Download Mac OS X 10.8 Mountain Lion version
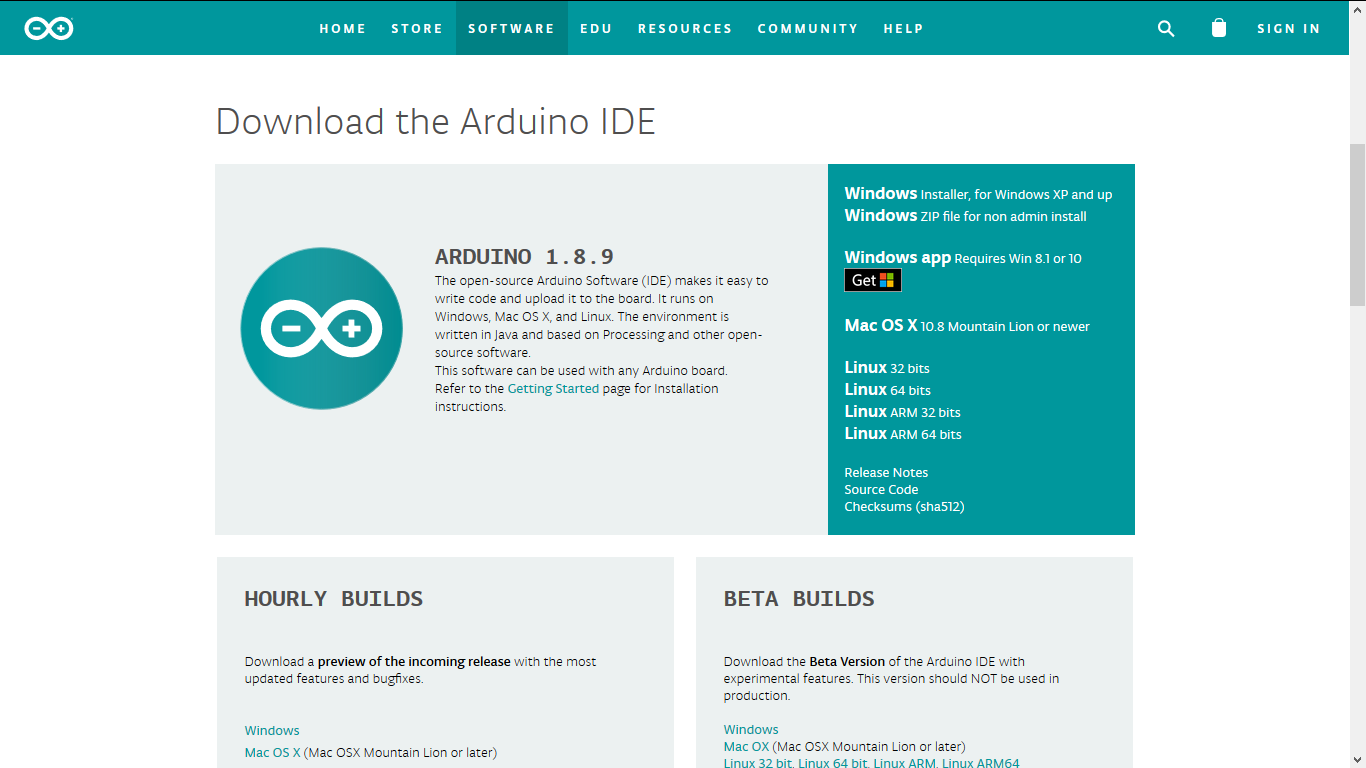This screenshot has height=768, width=1366. [967, 326]
